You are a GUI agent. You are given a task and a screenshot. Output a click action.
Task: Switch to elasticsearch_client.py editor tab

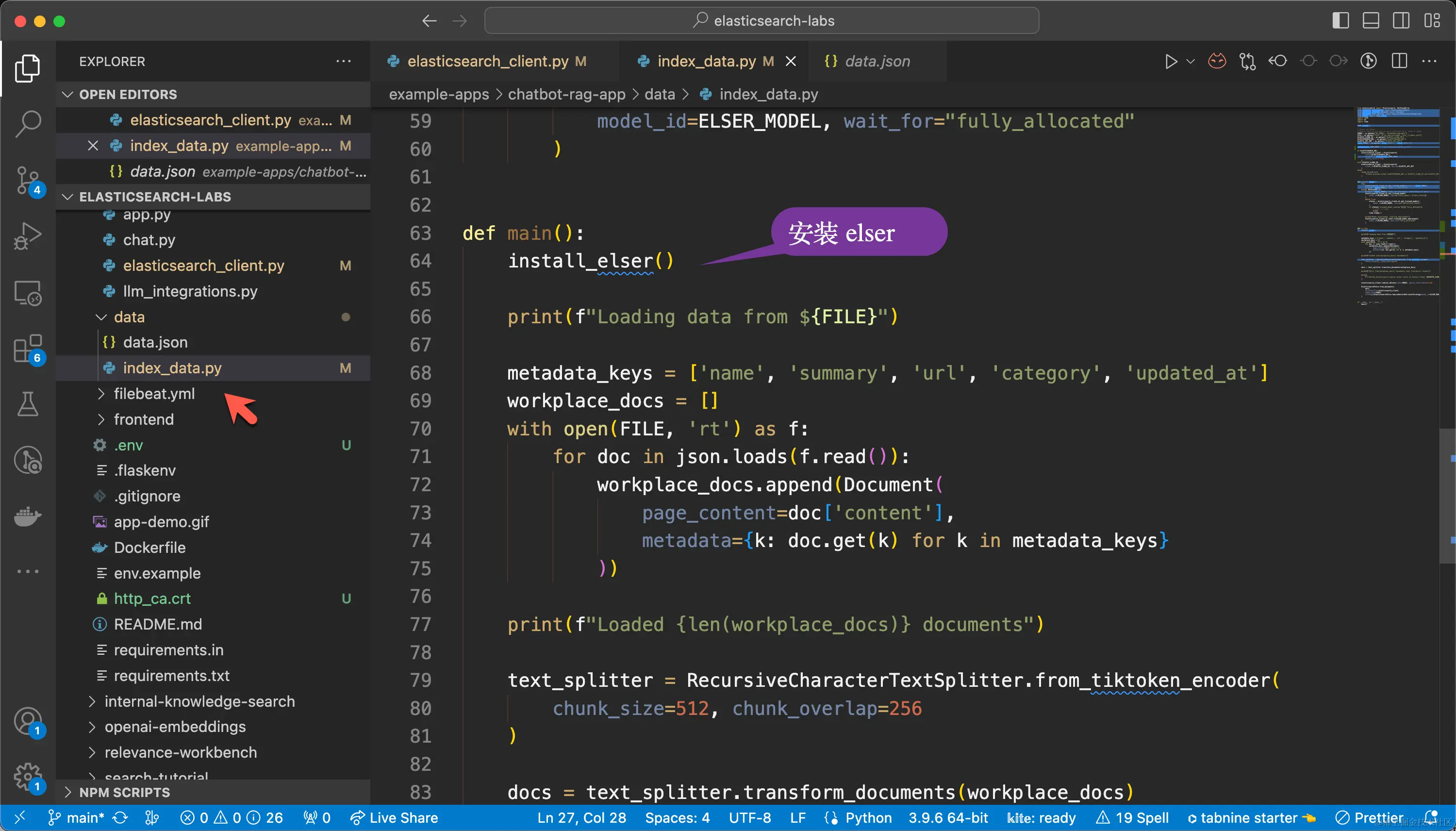pyautogui.click(x=487, y=61)
